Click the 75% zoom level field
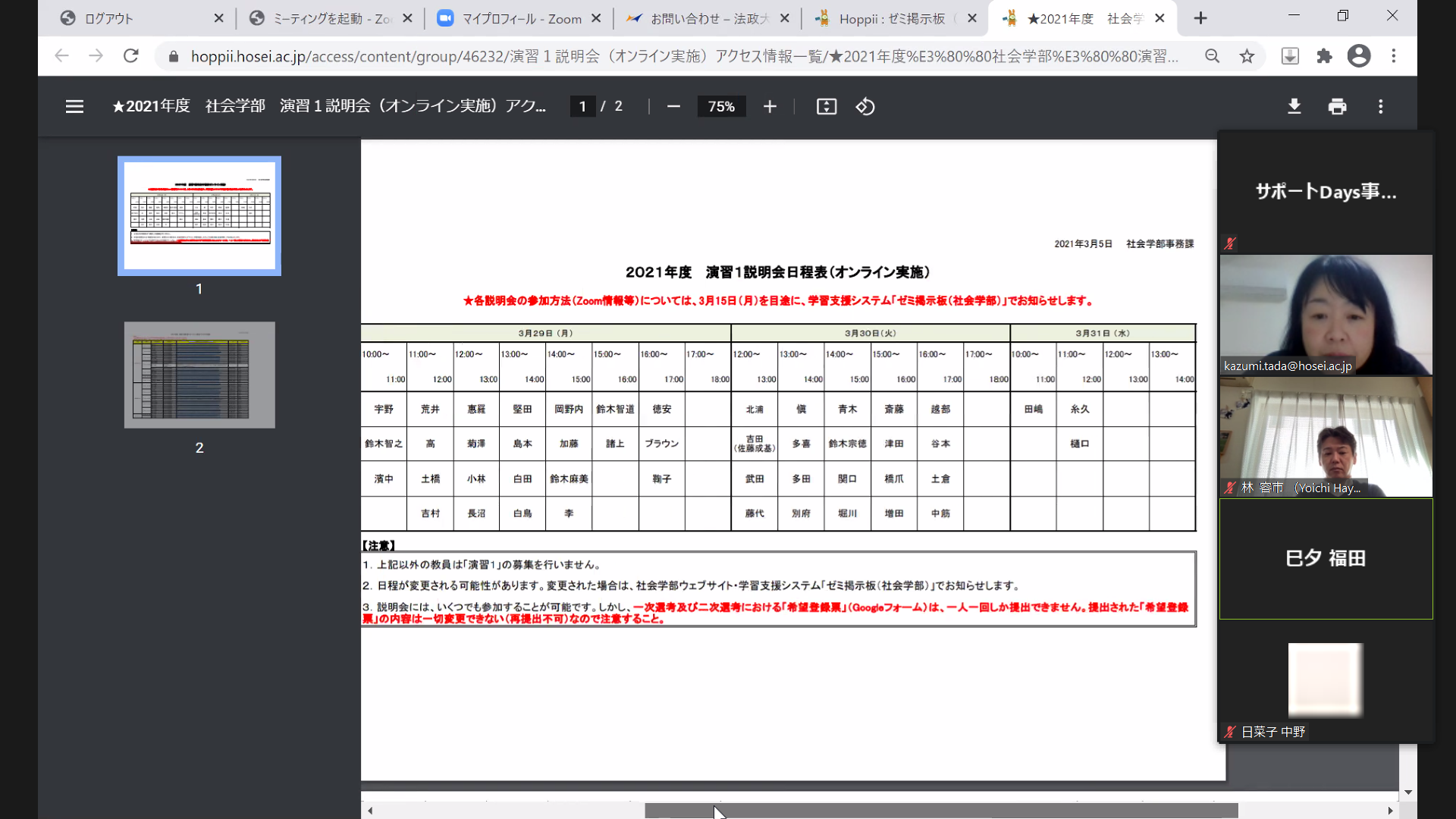This screenshot has width=1456, height=819. tap(721, 107)
